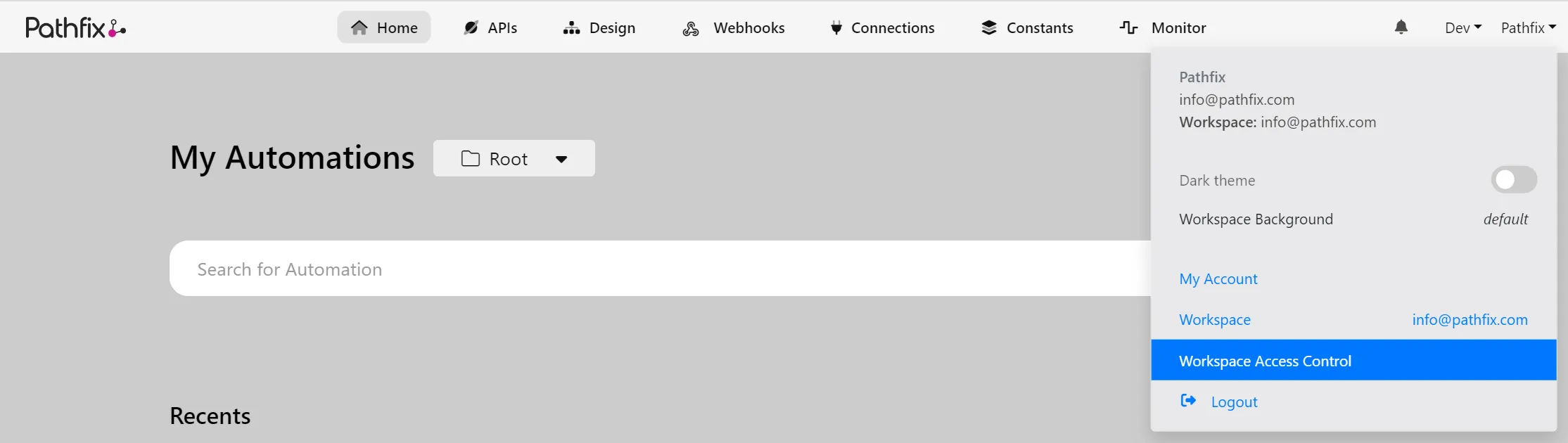
Task: Click the Logout arrow icon
Action: tap(1188, 401)
